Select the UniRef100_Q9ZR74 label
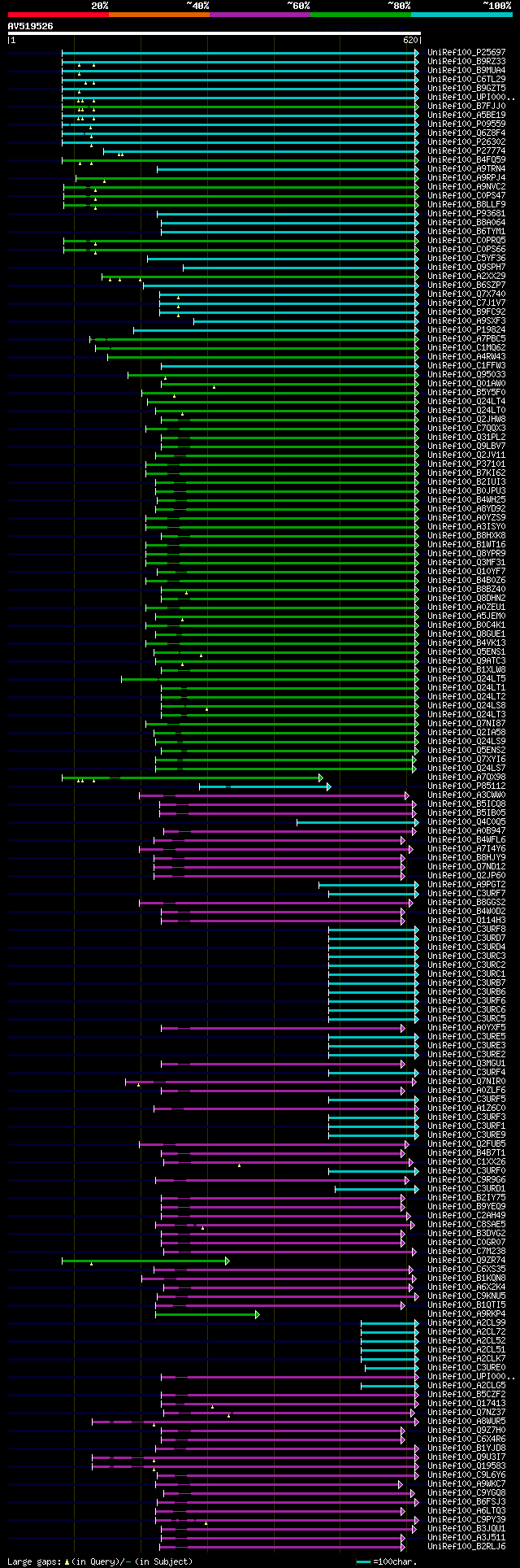The width and height of the screenshot is (520, 1568). [x=466, y=1260]
